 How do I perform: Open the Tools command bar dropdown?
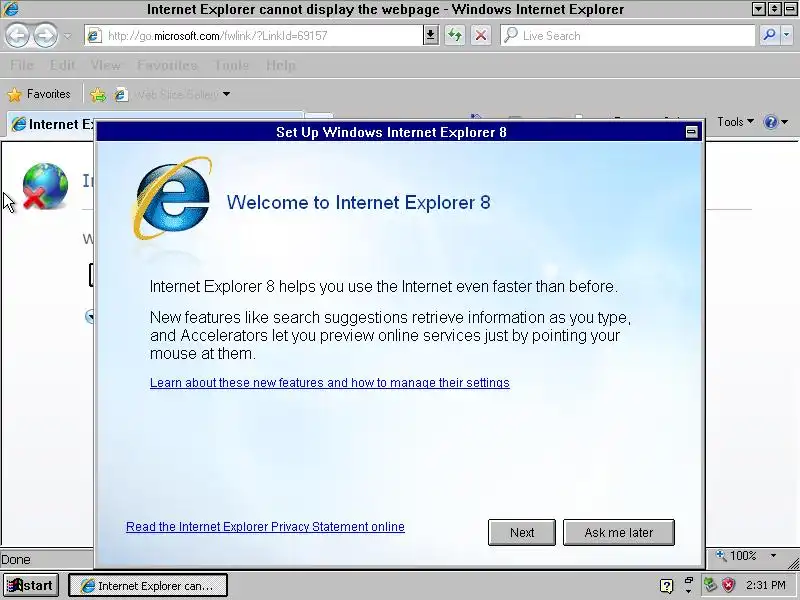pos(735,122)
